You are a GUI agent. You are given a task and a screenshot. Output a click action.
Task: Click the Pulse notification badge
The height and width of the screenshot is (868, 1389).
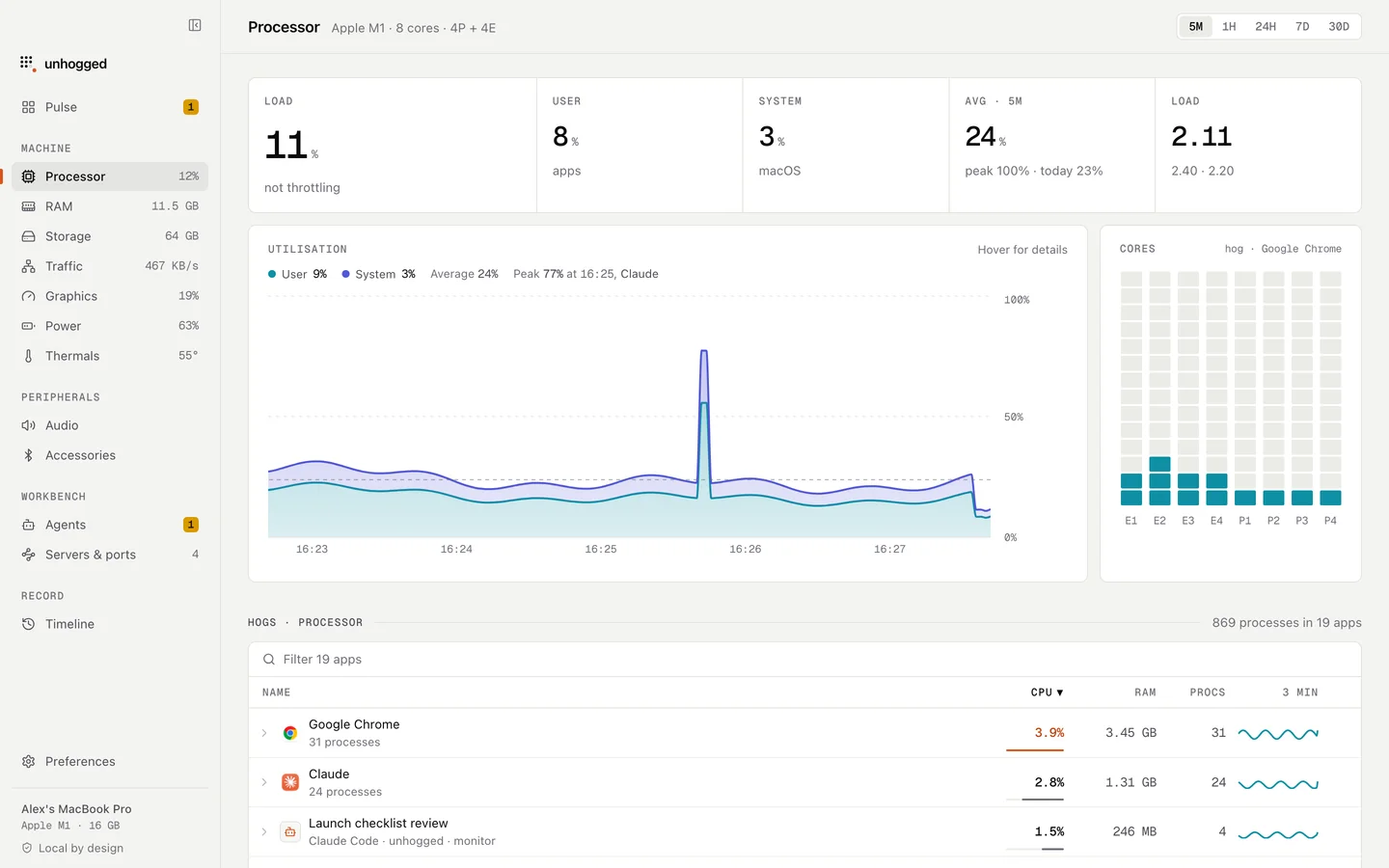pos(191,107)
